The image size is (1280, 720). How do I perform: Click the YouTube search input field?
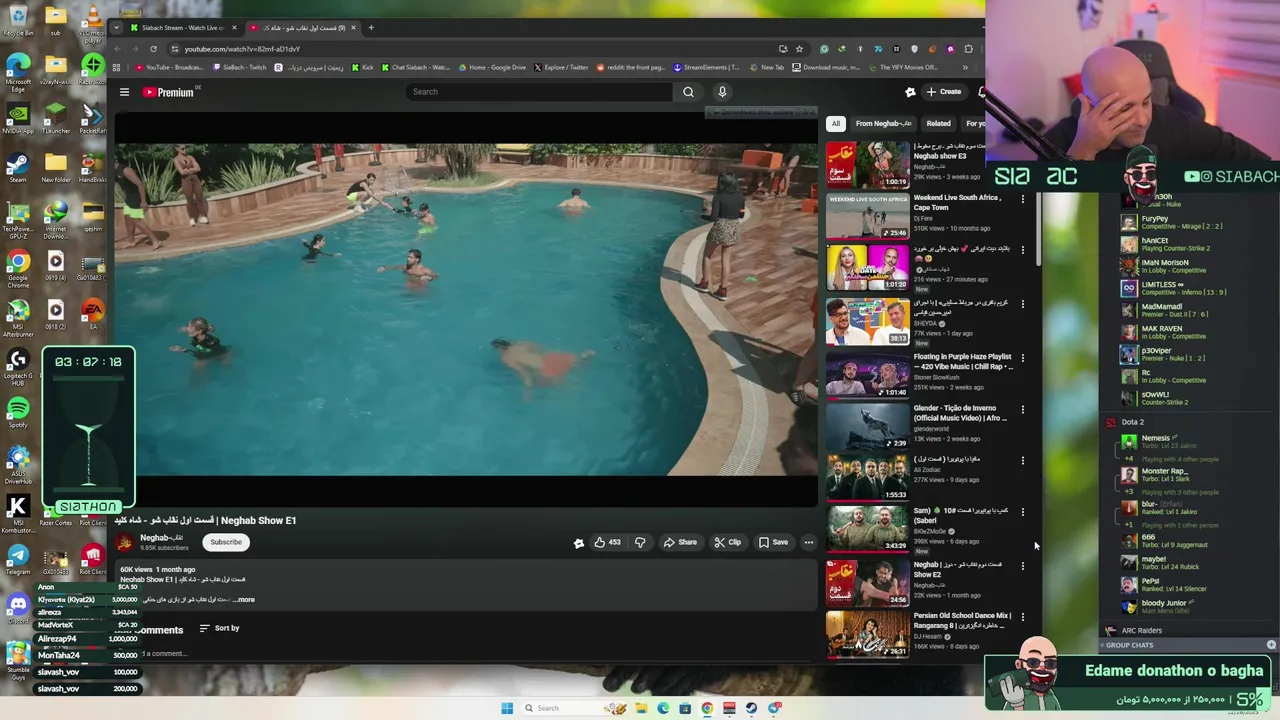(x=540, y=92)
